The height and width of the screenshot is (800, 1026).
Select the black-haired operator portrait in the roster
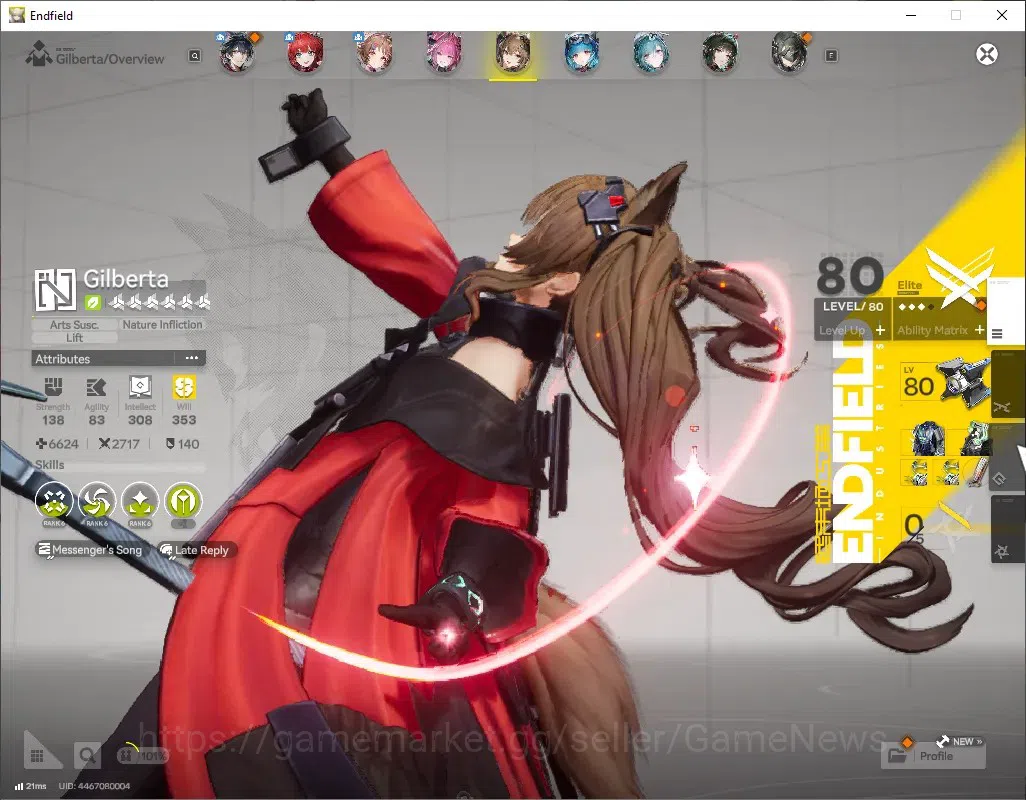(238, 53)
